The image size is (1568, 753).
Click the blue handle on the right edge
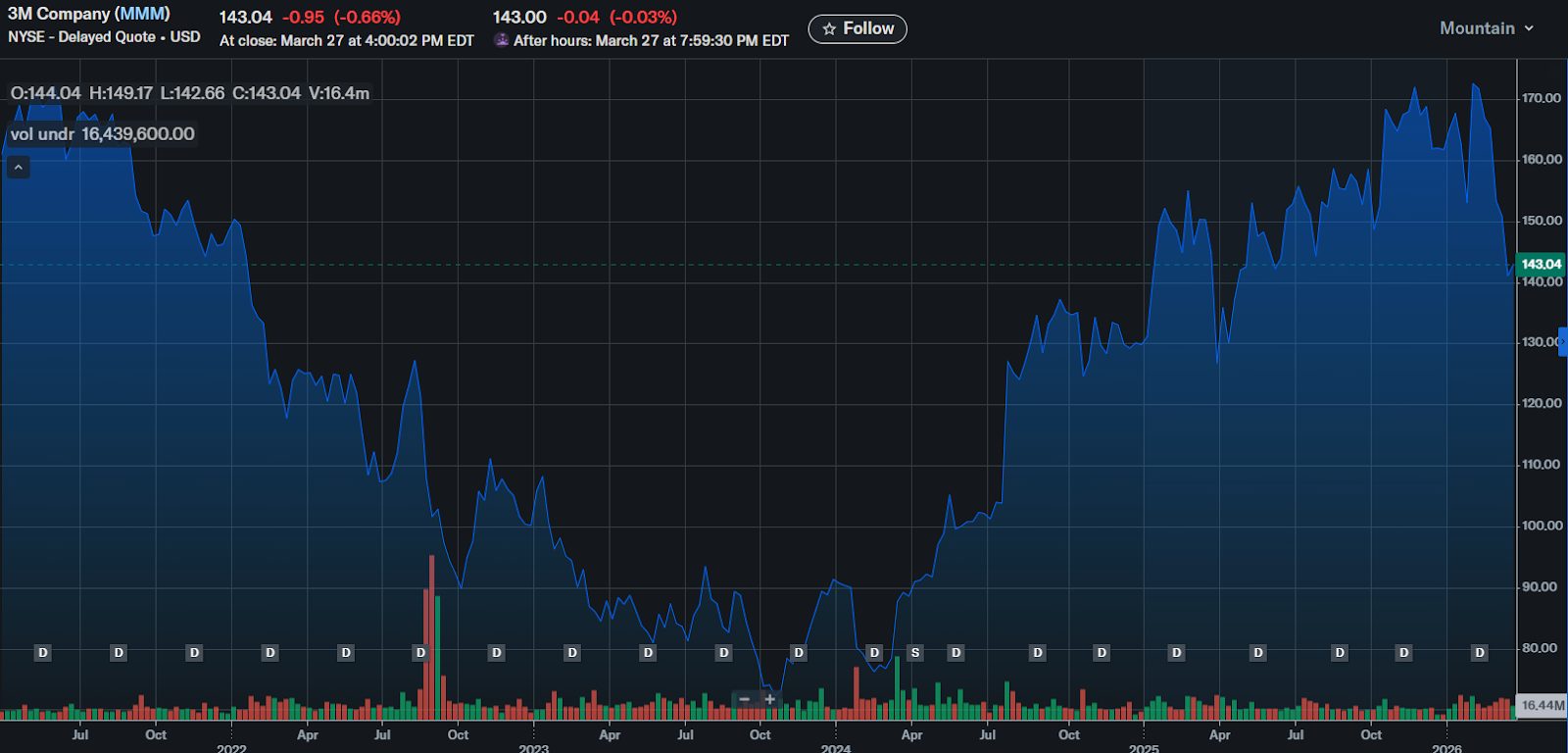click(1563, 342)
